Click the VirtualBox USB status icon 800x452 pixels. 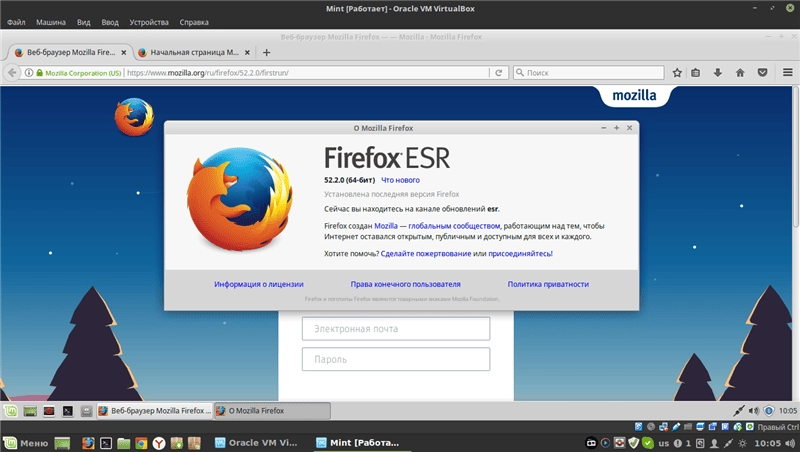pyautogui.click(x=676, y=426)
